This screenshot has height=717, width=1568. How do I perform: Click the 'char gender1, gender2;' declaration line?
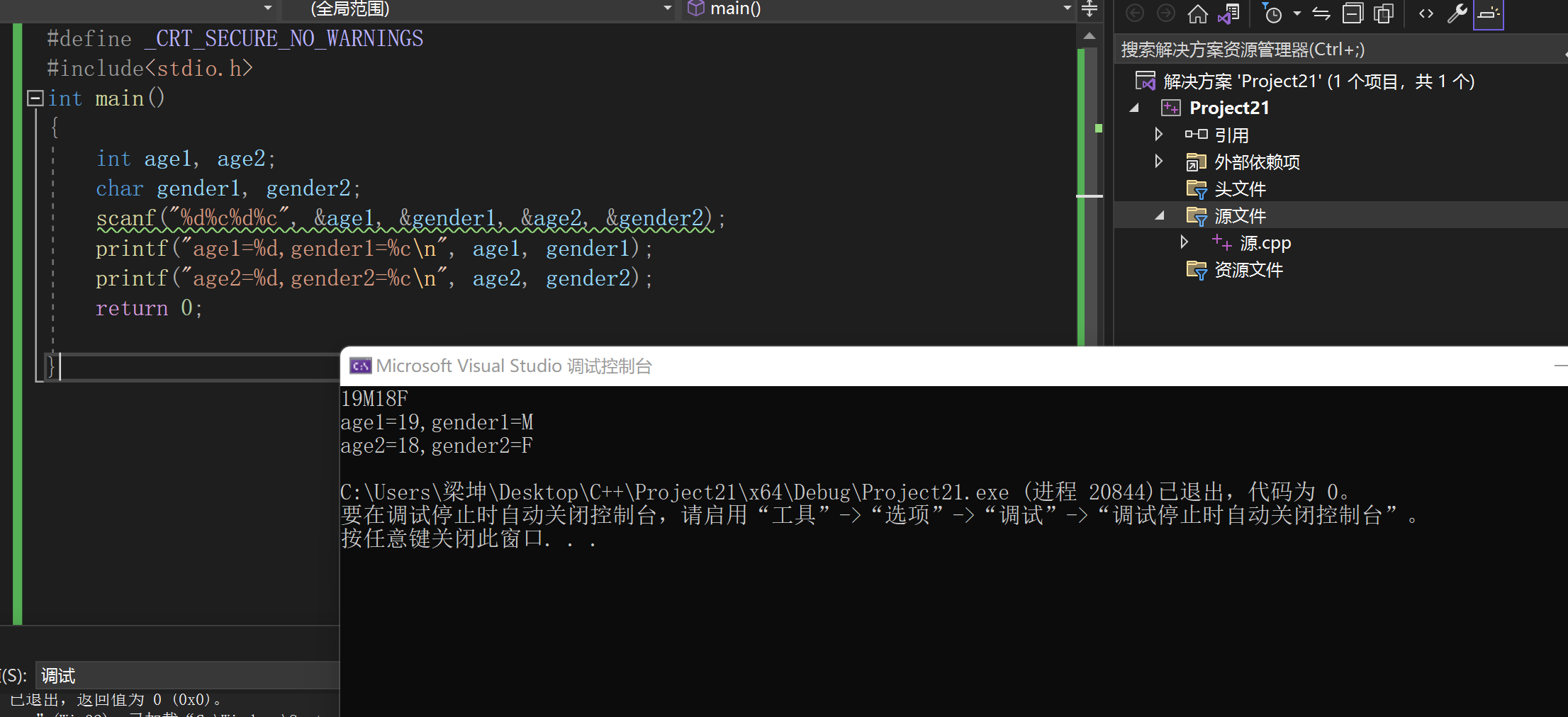[228, 188]
